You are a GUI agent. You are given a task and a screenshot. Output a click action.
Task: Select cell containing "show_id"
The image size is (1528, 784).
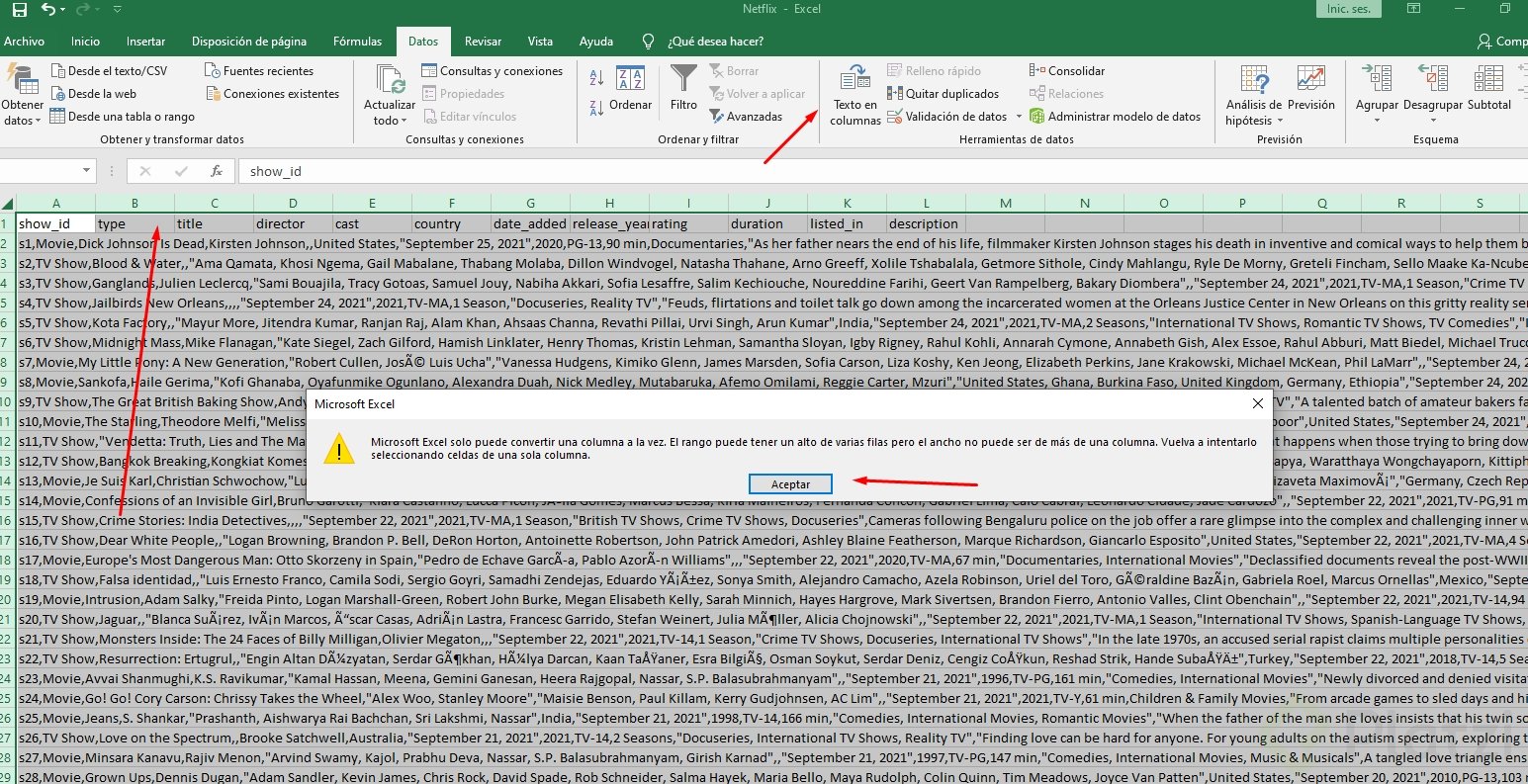click(56, 223)
